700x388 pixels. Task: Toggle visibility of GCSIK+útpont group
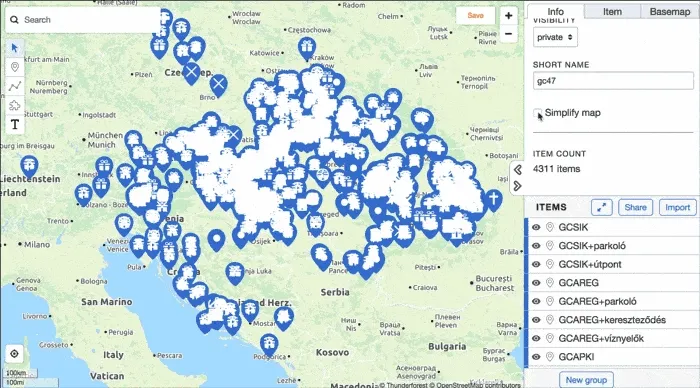click(x=536, y=264)
